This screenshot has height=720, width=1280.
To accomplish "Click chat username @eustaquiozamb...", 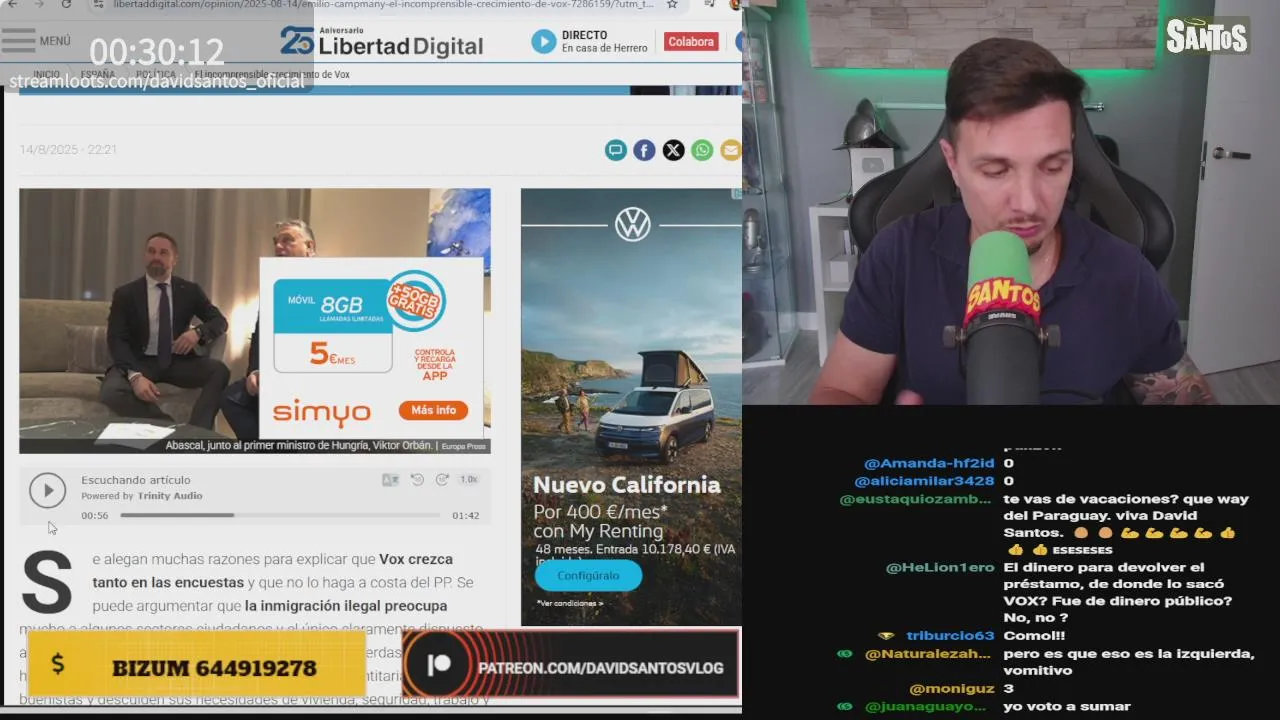I will 916,499.
